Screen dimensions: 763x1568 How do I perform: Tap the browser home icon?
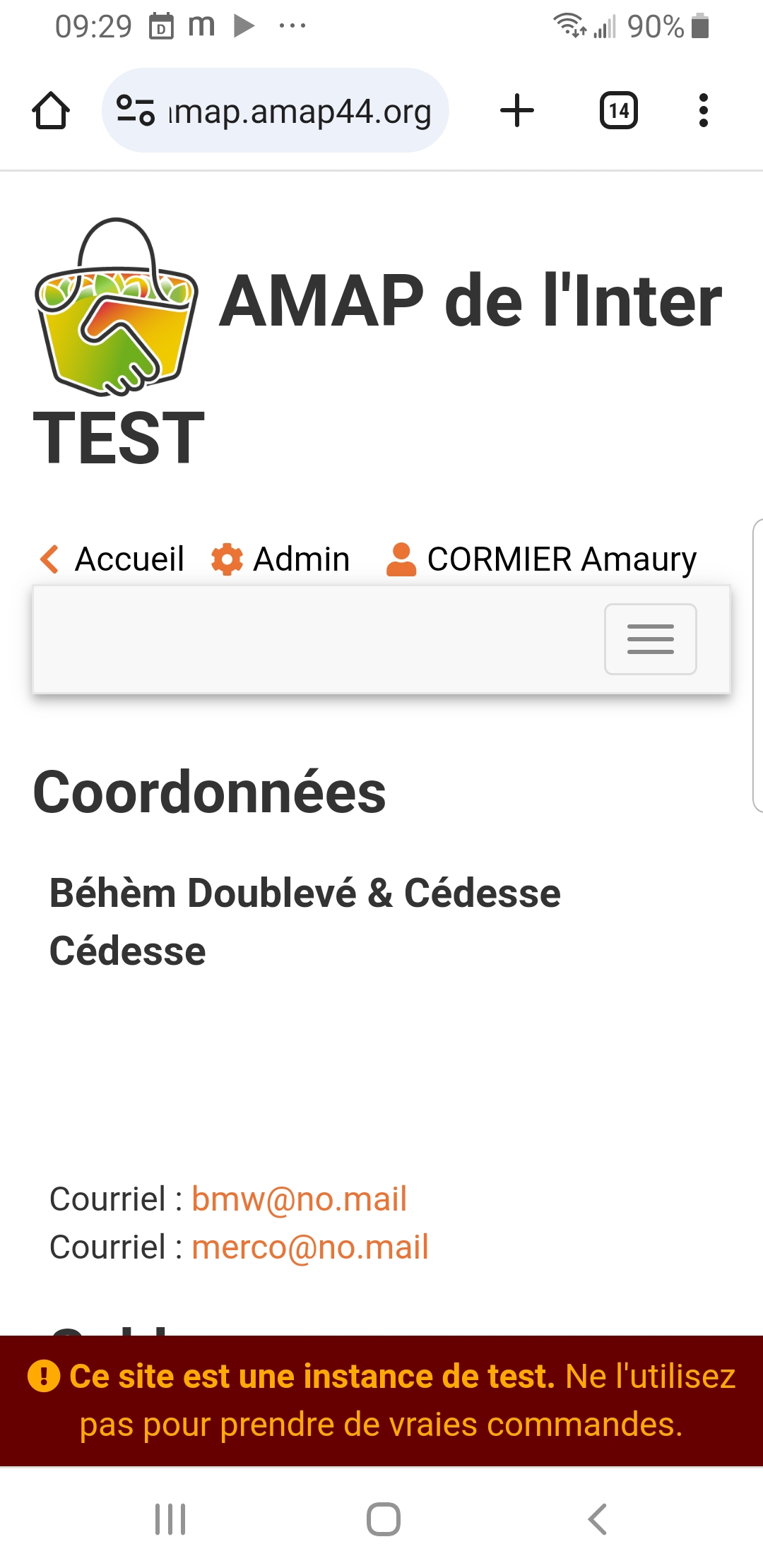pyautogui.click(x=51, y=111)
